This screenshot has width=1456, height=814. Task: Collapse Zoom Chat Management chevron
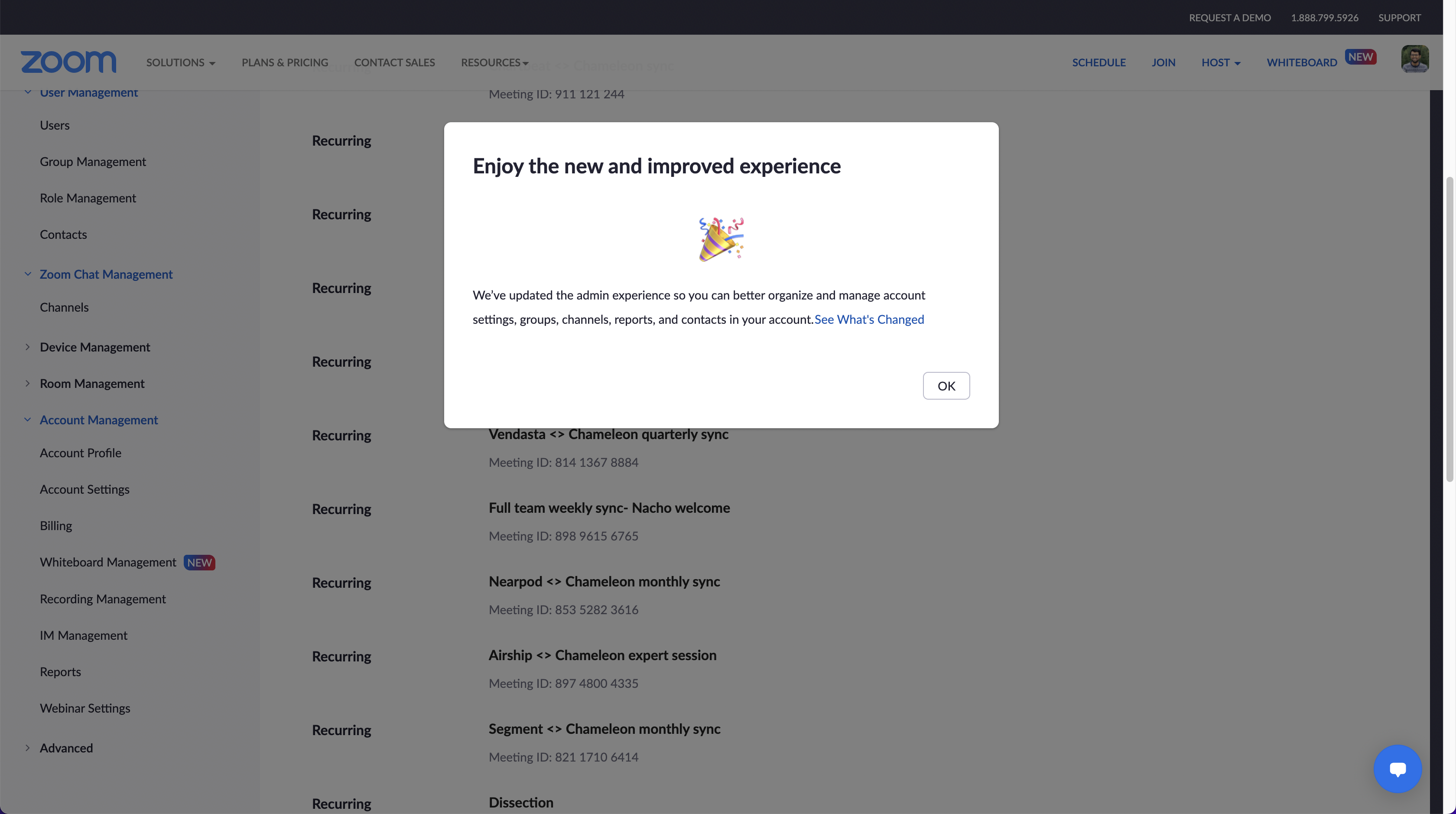point(28,274)
